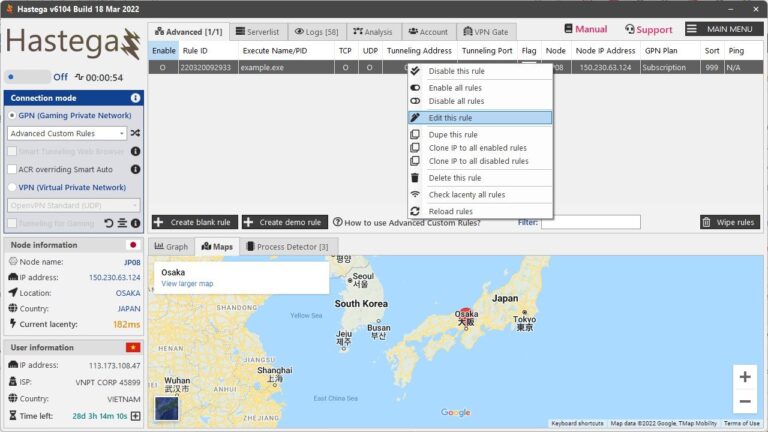Open the OpenVPN Standard (UDP) dropdown
768x432 pixels.
pos(73,205)
